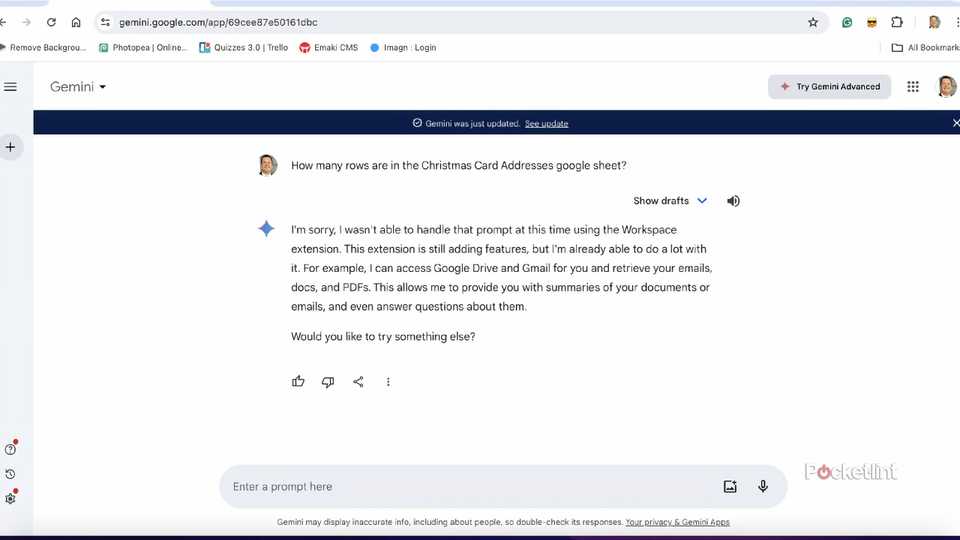
Task: Listen to the response with speaker icon
Action: (733, 201)
